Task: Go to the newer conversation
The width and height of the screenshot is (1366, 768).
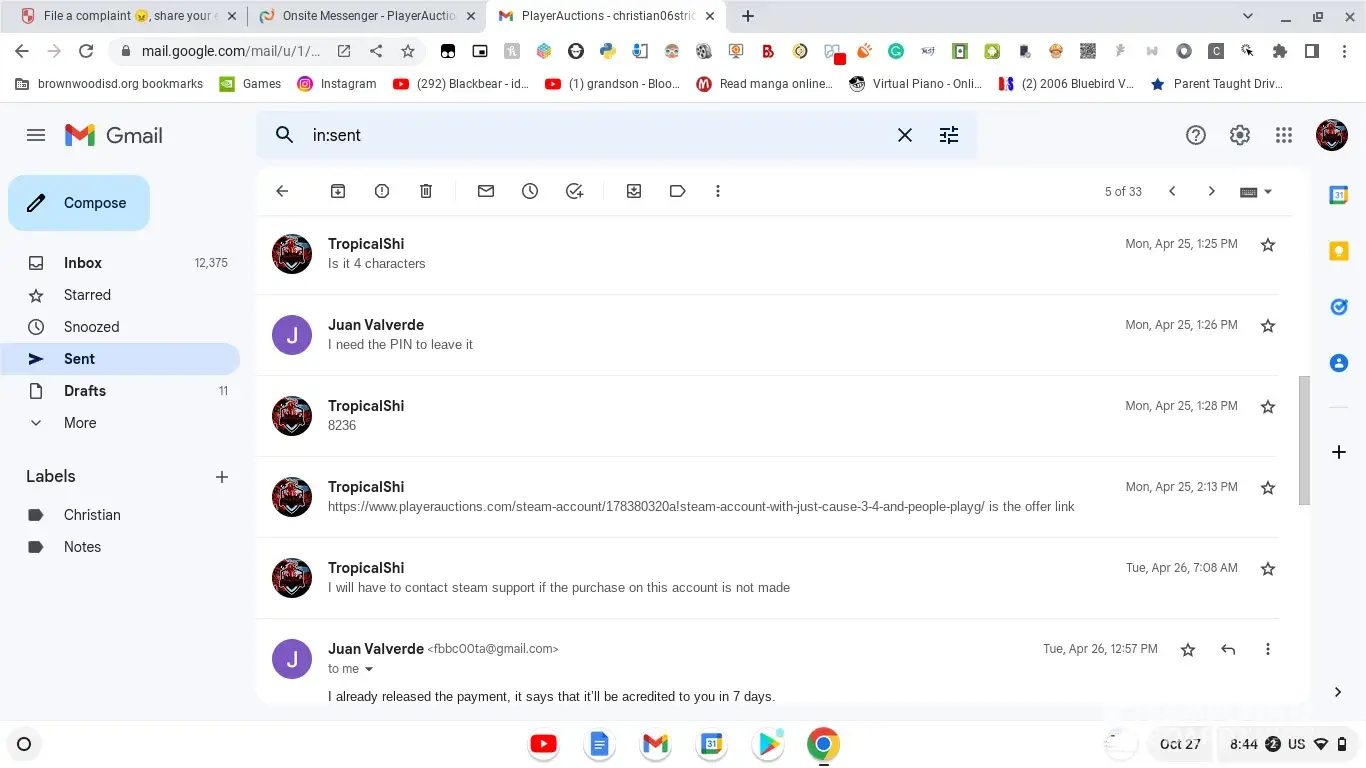Action: (1172, 191)
